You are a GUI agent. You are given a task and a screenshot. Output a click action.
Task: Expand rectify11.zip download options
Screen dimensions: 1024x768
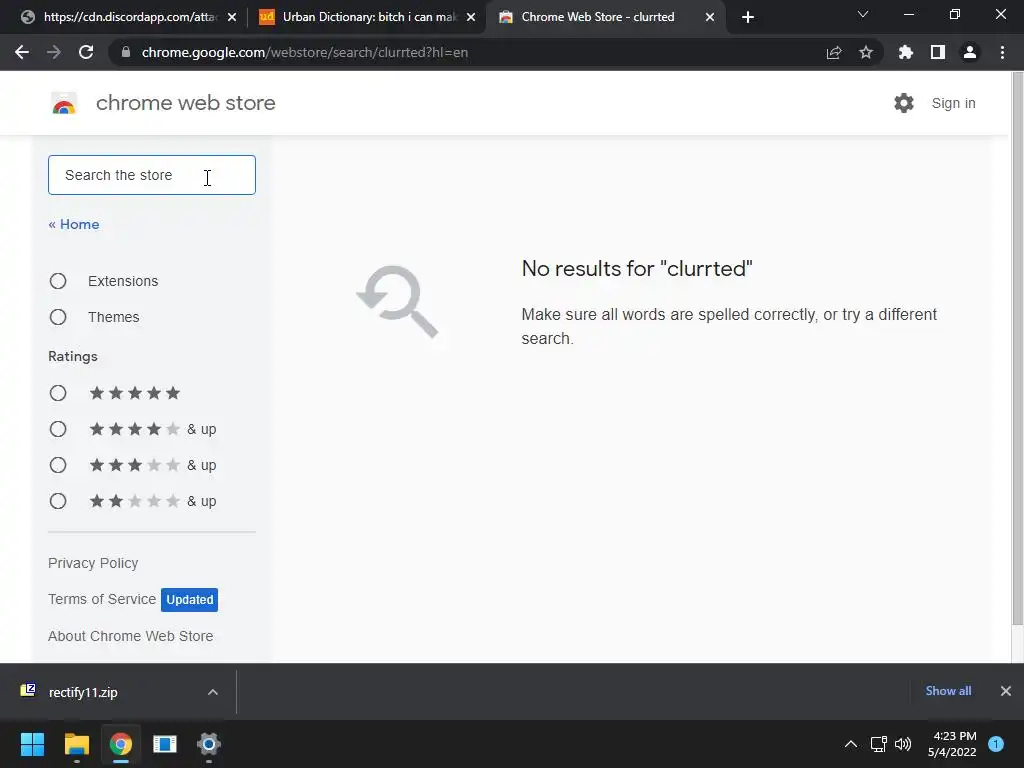coord(213,692)
